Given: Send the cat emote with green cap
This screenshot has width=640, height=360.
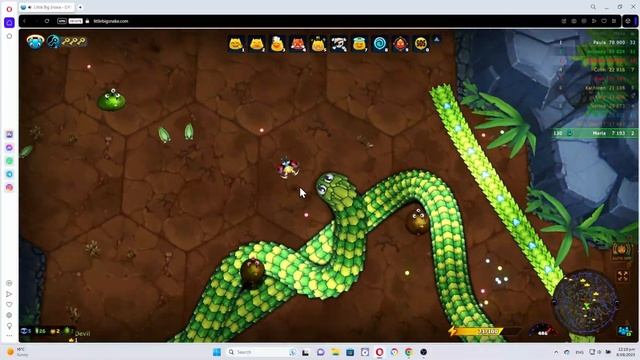Looking at the screenshot, I should click(359, 44).
